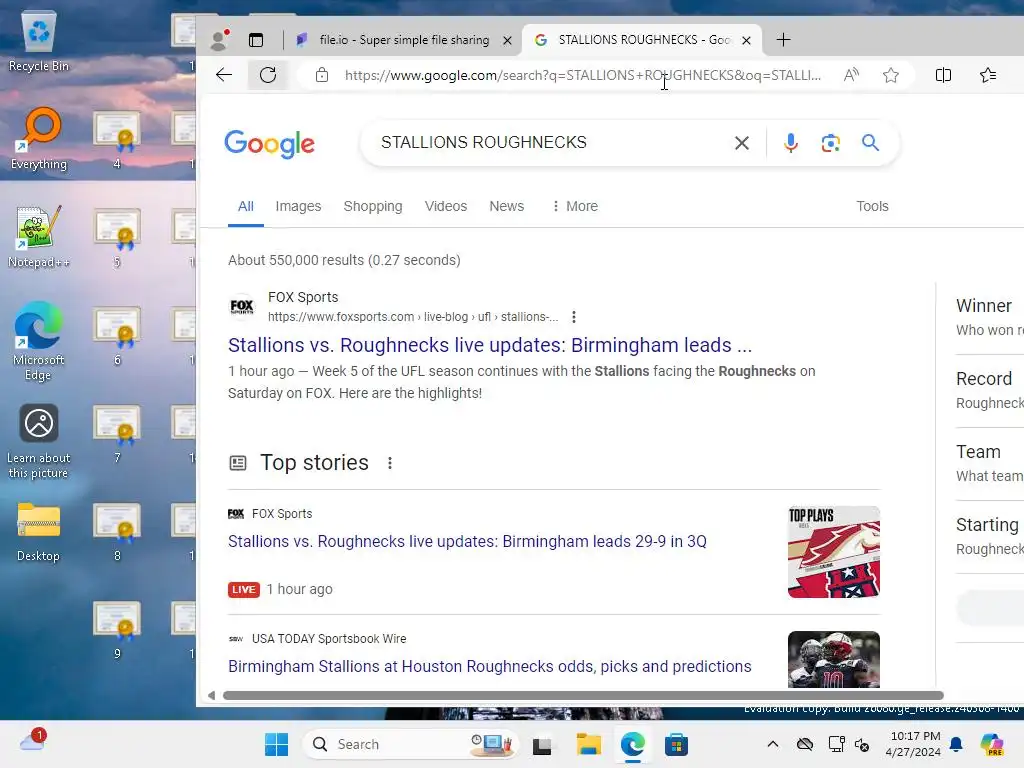Click the horizontal page scrollbar
This screenshot has width=1024, height=768.
pyautogui.click(x=583, y=696)
